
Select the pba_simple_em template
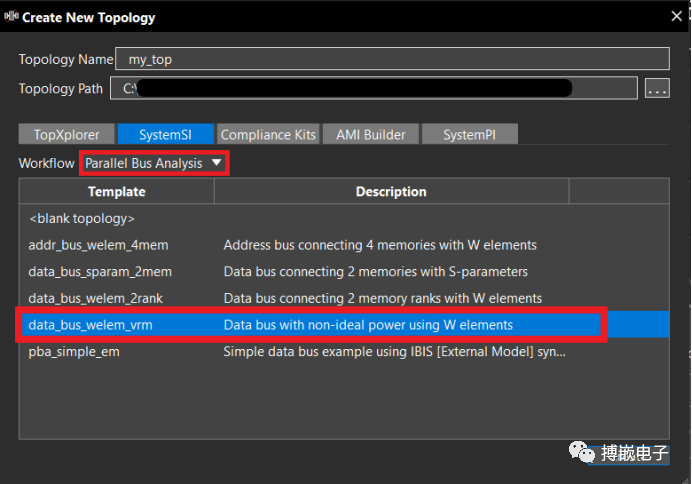pyautogui.click(x=74, y=352)
